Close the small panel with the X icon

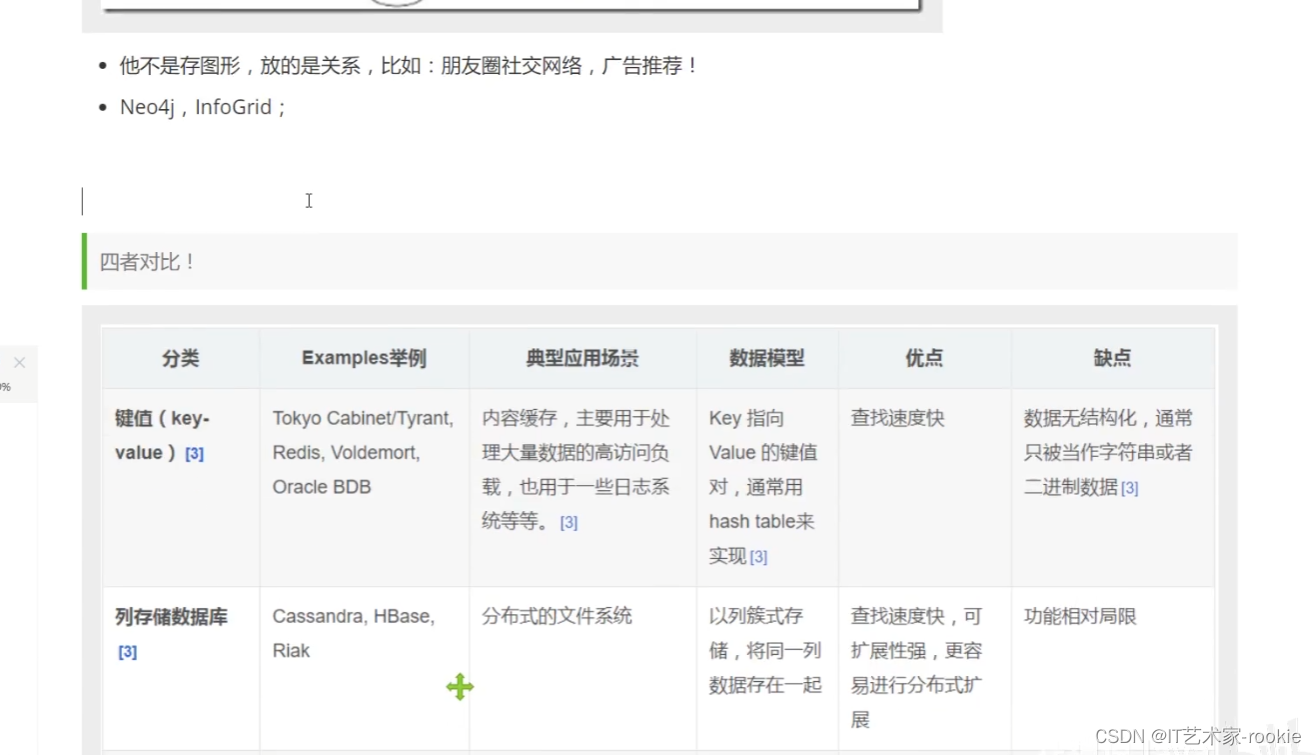[x=19, y=363]
